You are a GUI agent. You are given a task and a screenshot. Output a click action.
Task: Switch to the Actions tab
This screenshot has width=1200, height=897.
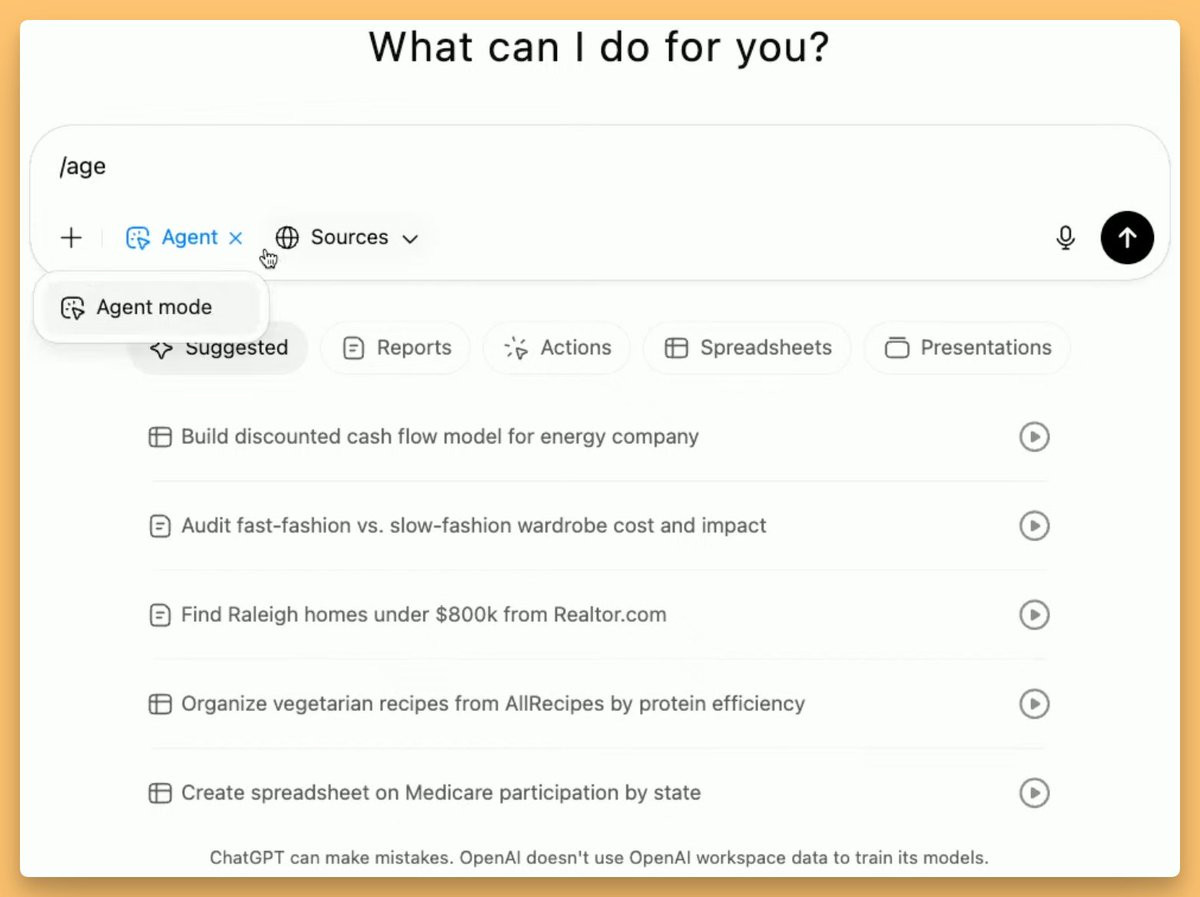coord(557,348)
